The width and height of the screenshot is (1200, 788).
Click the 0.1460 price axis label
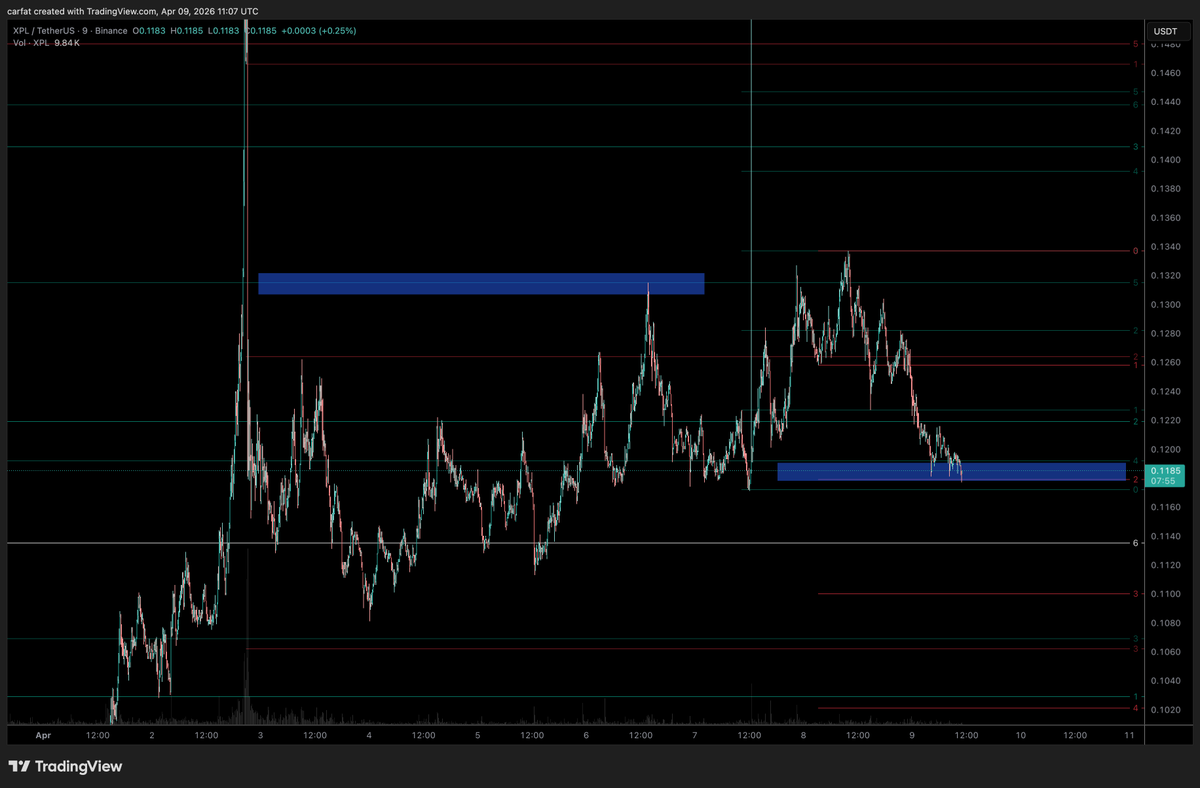pos(1164,73)
